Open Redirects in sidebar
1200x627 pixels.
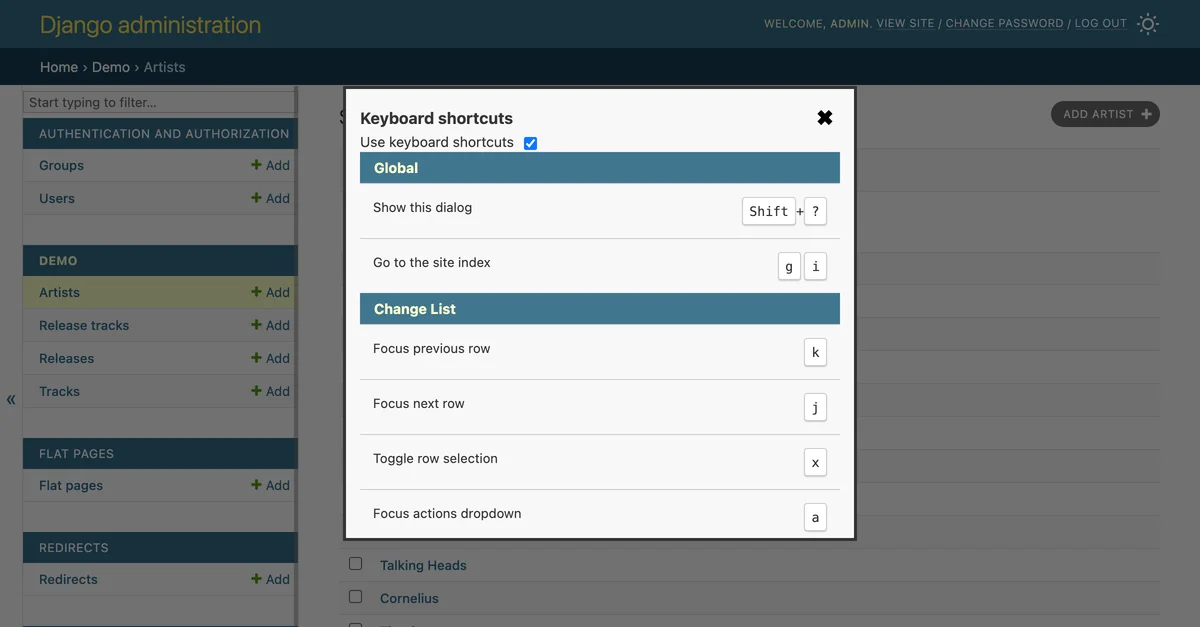coord(68,579)
